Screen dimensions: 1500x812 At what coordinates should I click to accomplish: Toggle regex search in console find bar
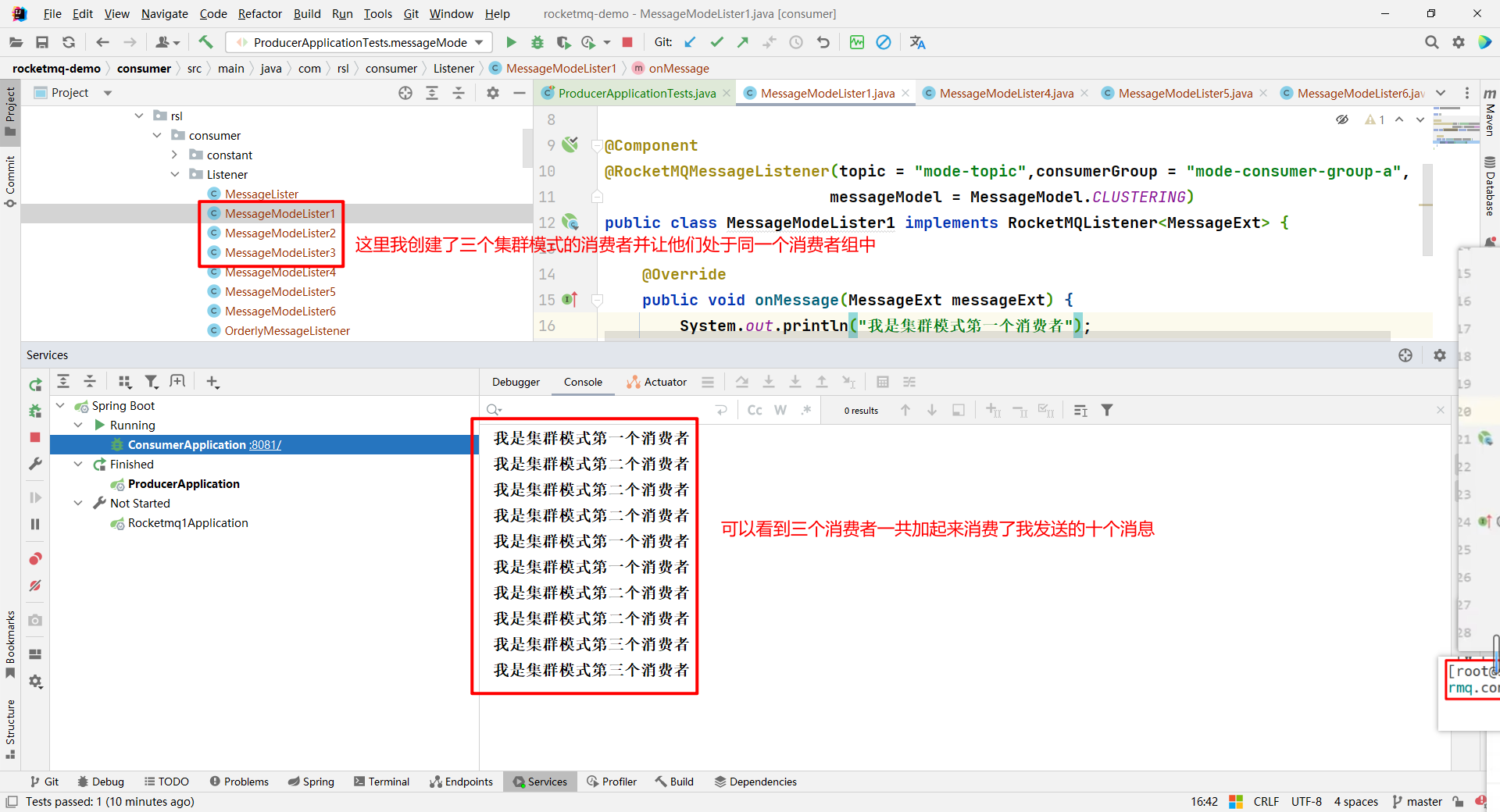coord(806,410)
